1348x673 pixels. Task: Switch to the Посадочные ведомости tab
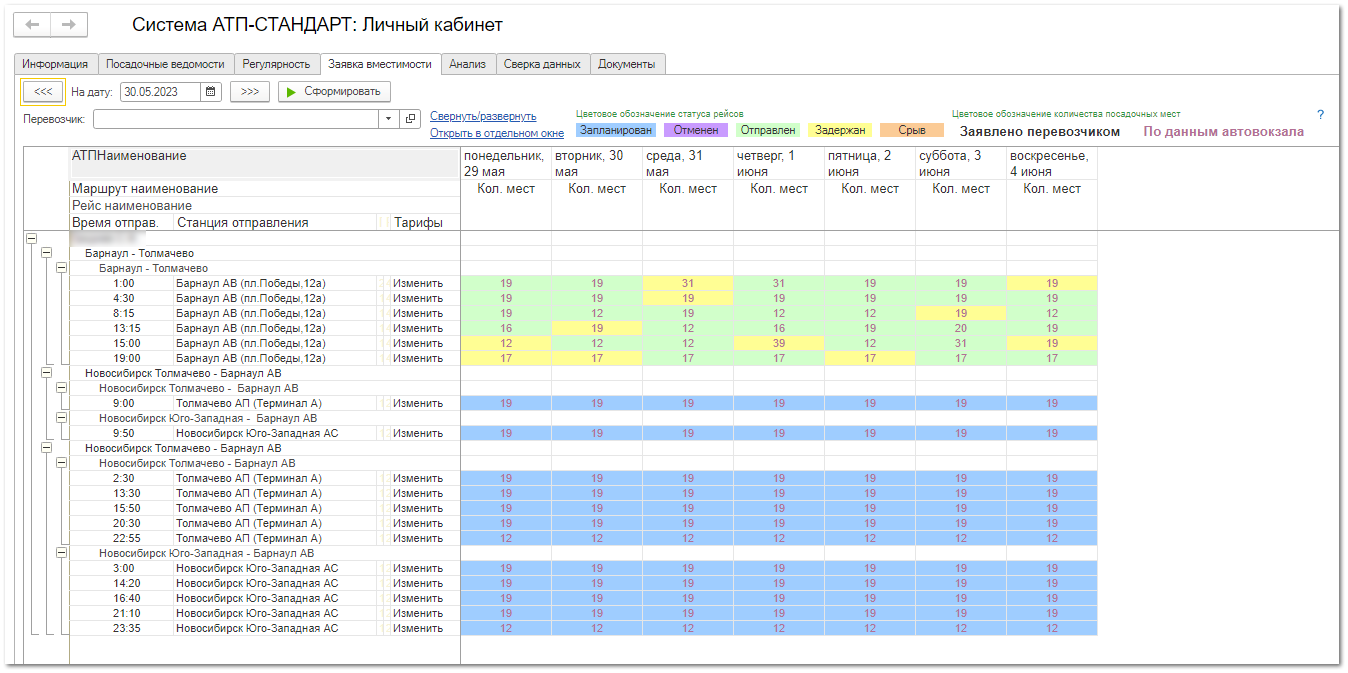165,64
